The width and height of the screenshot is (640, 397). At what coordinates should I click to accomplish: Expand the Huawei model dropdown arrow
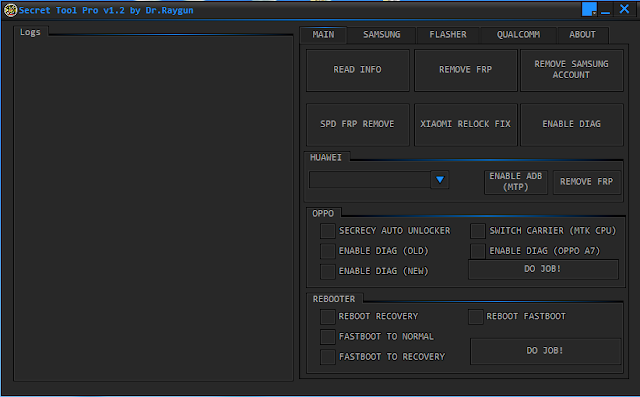[x=440, y=180]
